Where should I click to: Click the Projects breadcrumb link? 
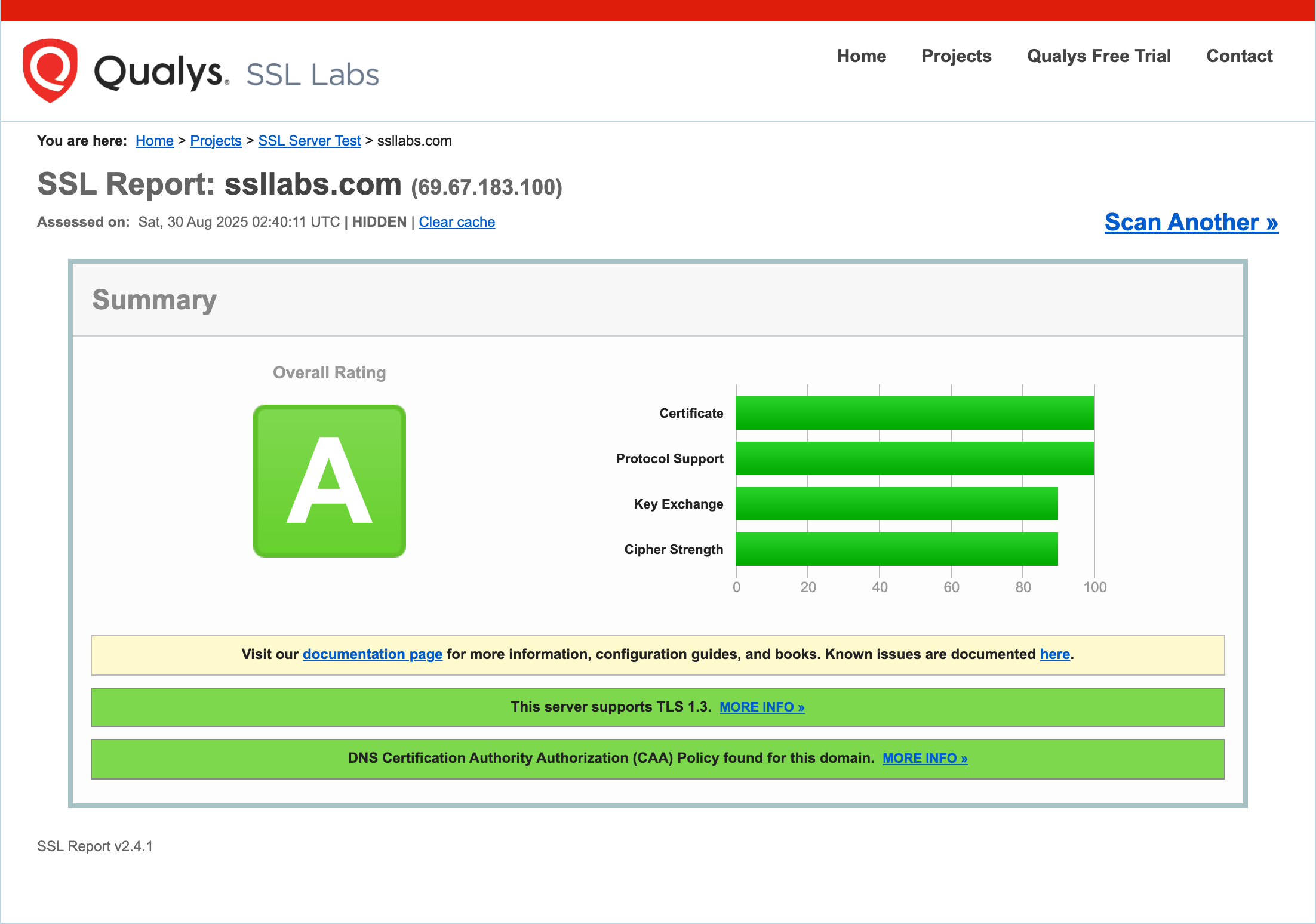[x=216, y=141]
